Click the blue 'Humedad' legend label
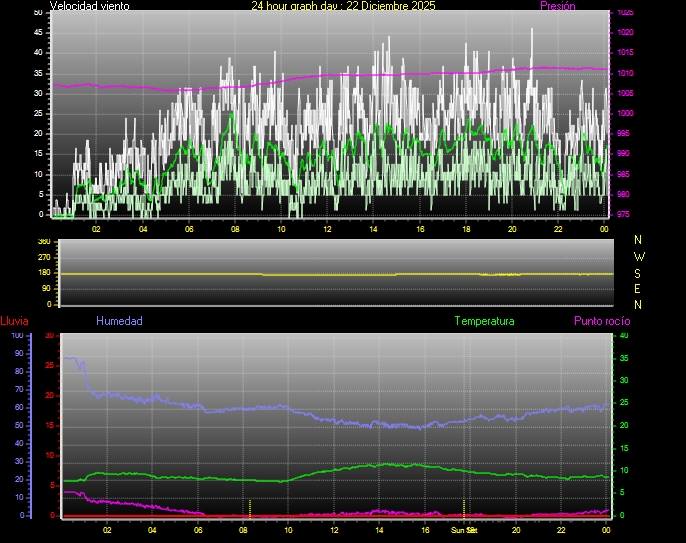This screenshot has width=686, height=543. (119, 321)
